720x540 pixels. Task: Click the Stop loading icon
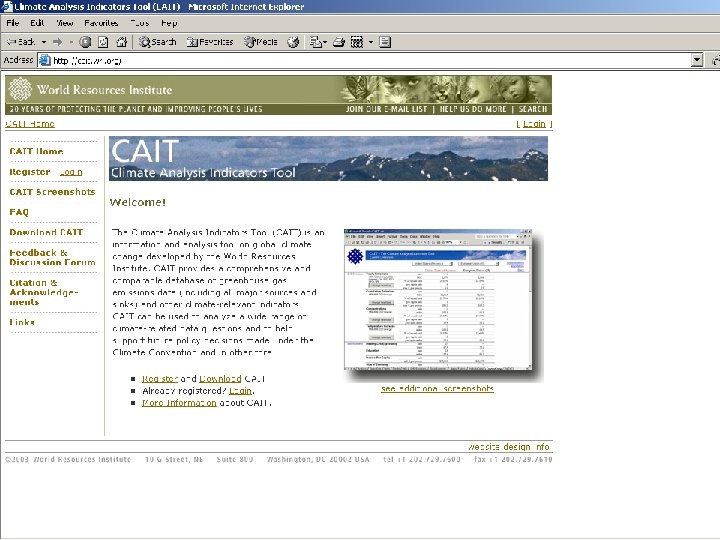[x=85, y=42]
